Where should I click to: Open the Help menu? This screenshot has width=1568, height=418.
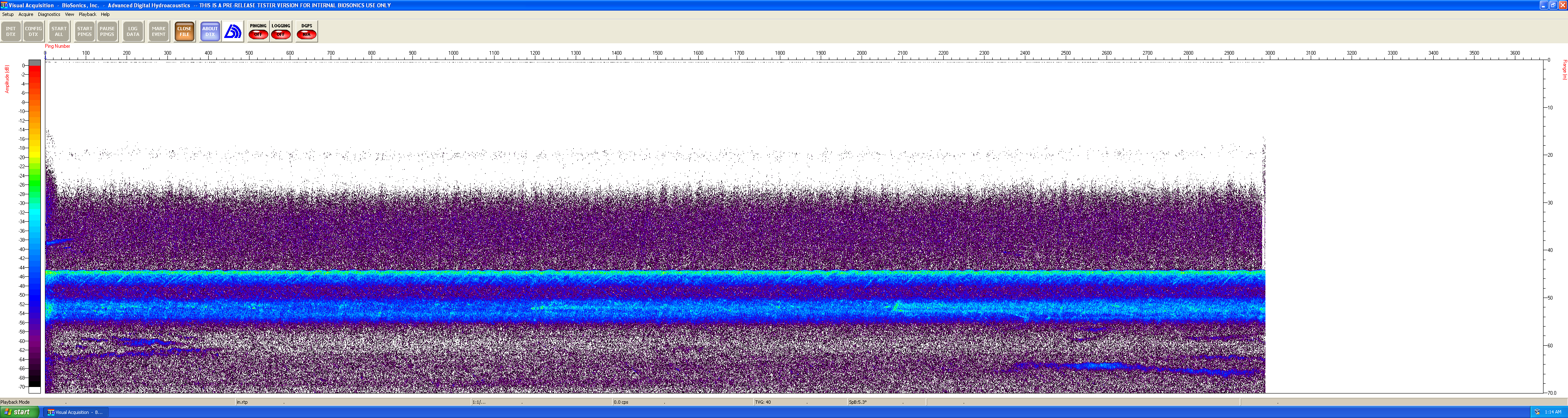(105, 14)
